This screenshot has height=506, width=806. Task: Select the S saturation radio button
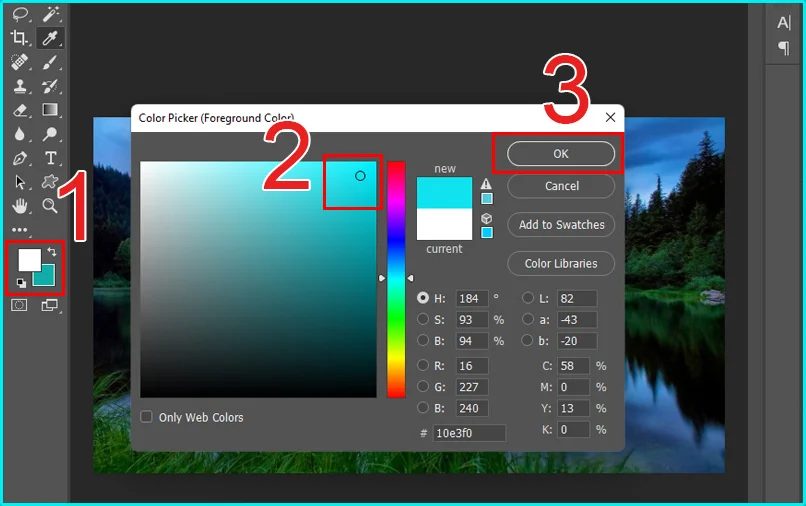pos(423,319)
